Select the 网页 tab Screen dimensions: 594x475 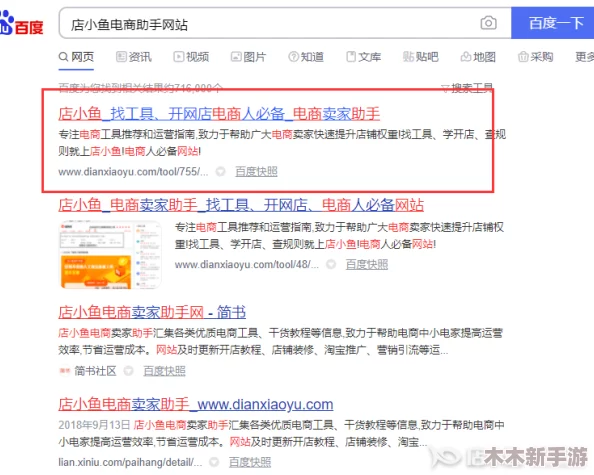76,57
